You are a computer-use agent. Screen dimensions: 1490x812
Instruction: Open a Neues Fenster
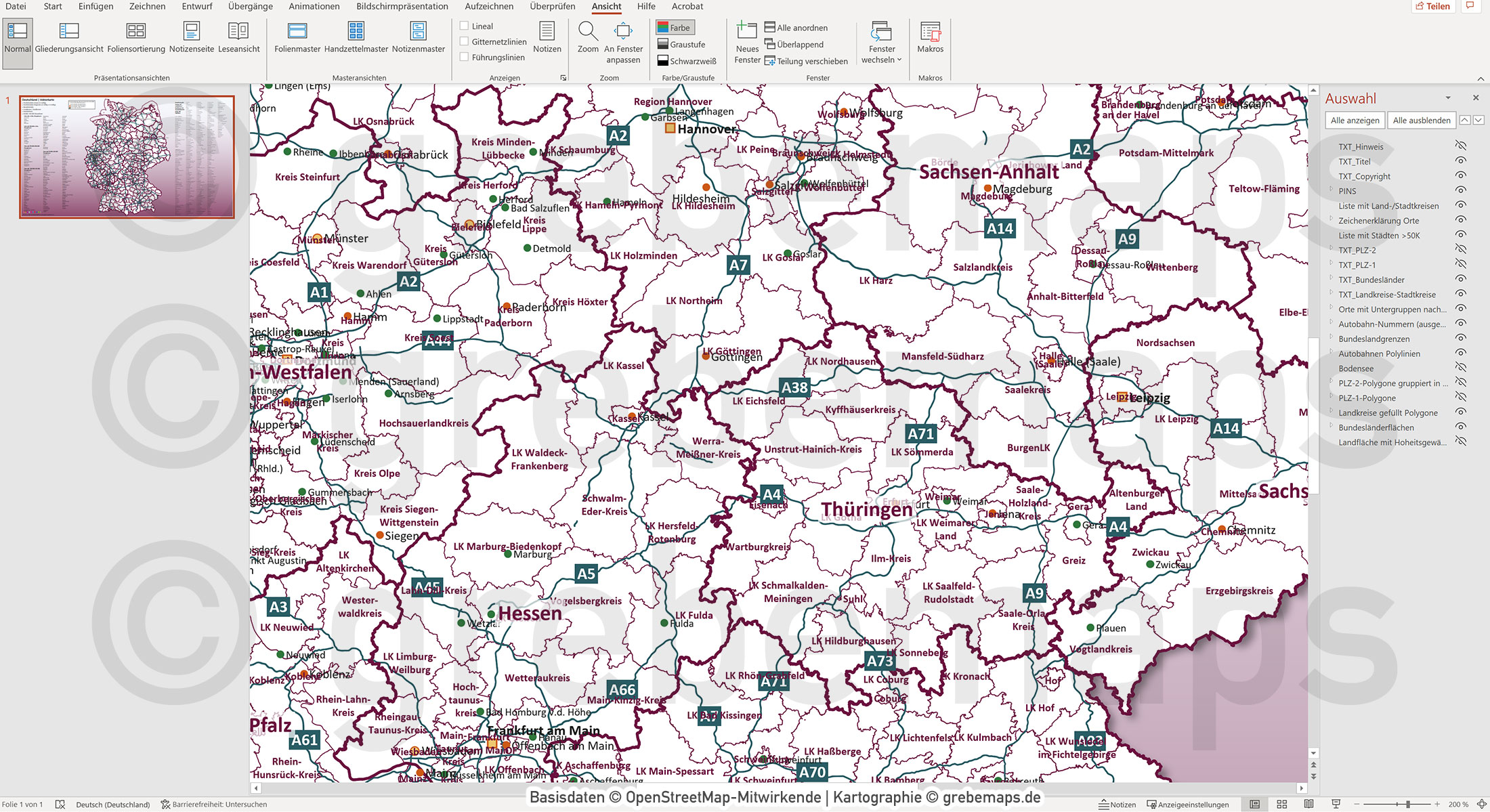[x=747, y=41]
